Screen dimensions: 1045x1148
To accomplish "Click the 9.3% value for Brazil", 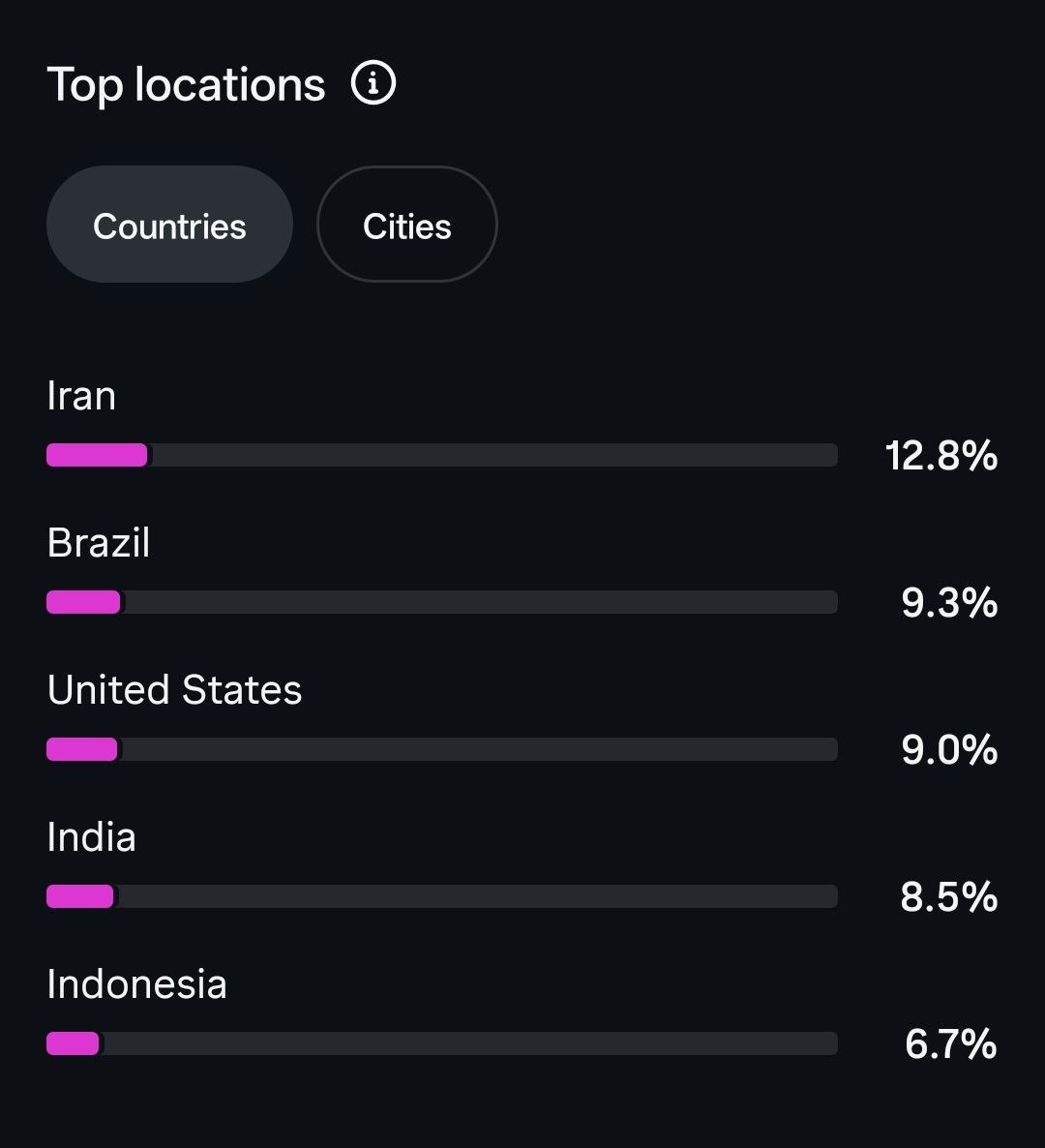I will pyautogui.click(x=949, y=602).
